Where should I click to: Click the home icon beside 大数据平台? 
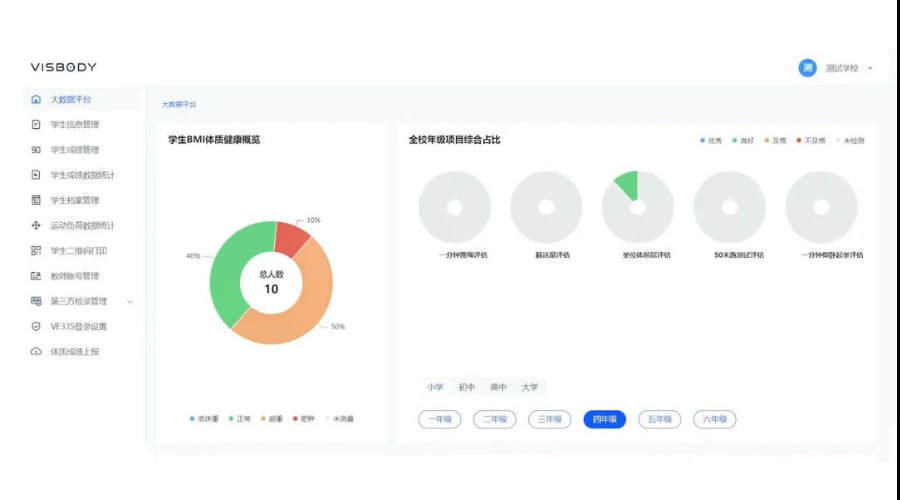[x=36, y=99]
